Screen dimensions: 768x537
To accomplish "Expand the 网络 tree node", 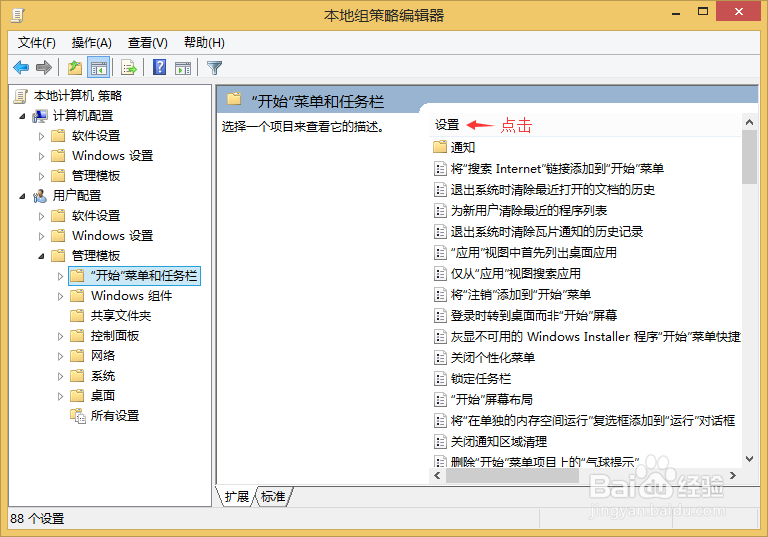I will (60, 356).
